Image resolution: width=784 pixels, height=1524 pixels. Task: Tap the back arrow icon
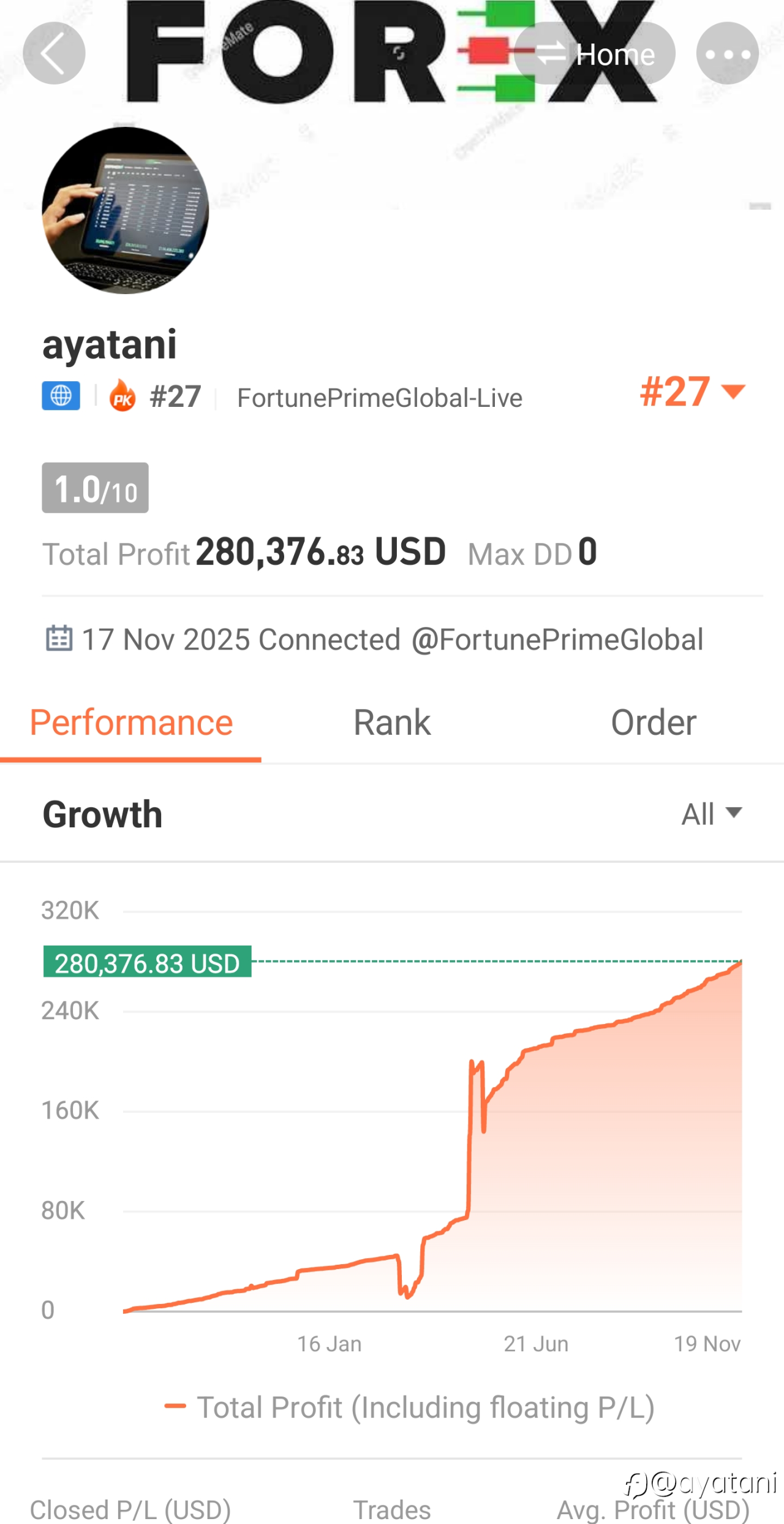point(54,53)
